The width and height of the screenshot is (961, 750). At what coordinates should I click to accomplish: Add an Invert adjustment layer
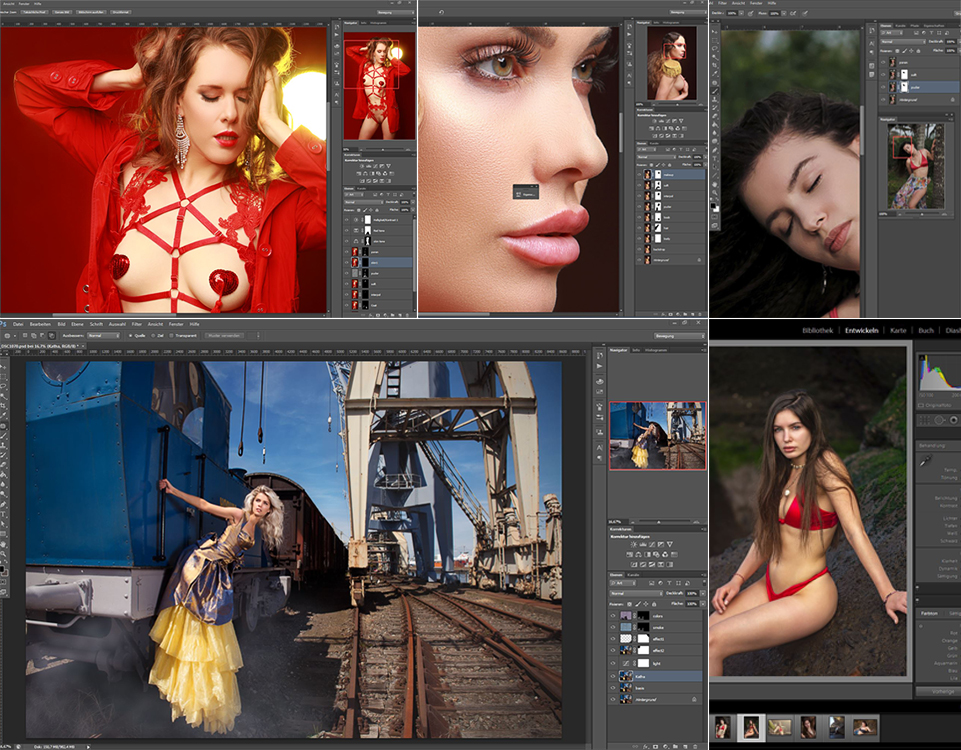pos(633,564)
